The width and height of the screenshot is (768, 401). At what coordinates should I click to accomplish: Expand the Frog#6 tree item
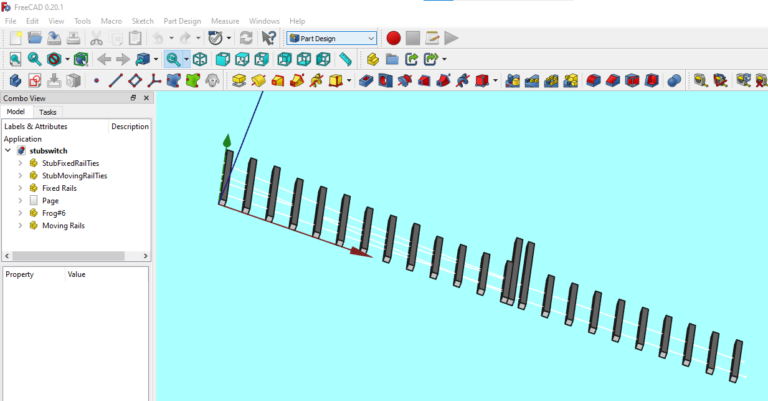coord(20,213)
